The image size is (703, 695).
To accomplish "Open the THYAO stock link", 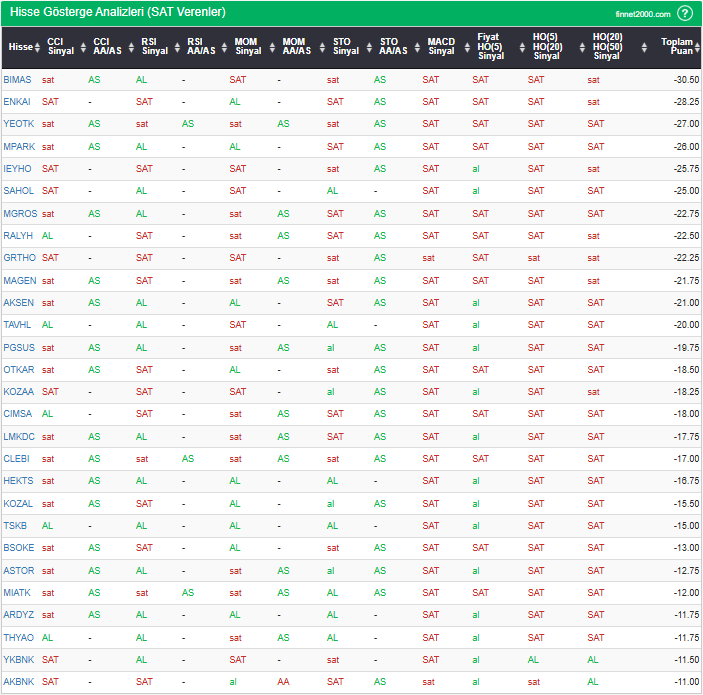I will (x=18, y=637).
